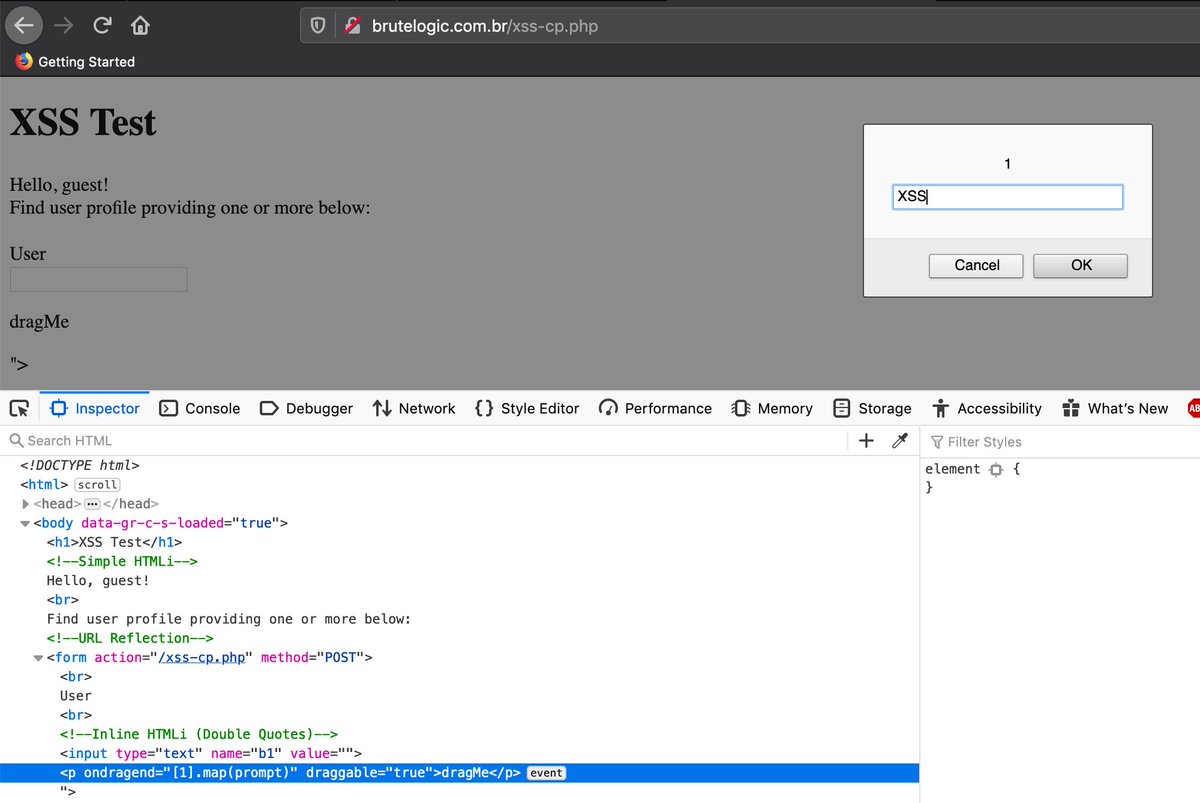Select the DOCTYPE html node
Image resolution: width=1200 pixels, height=803 pixels.
(79, 465)
